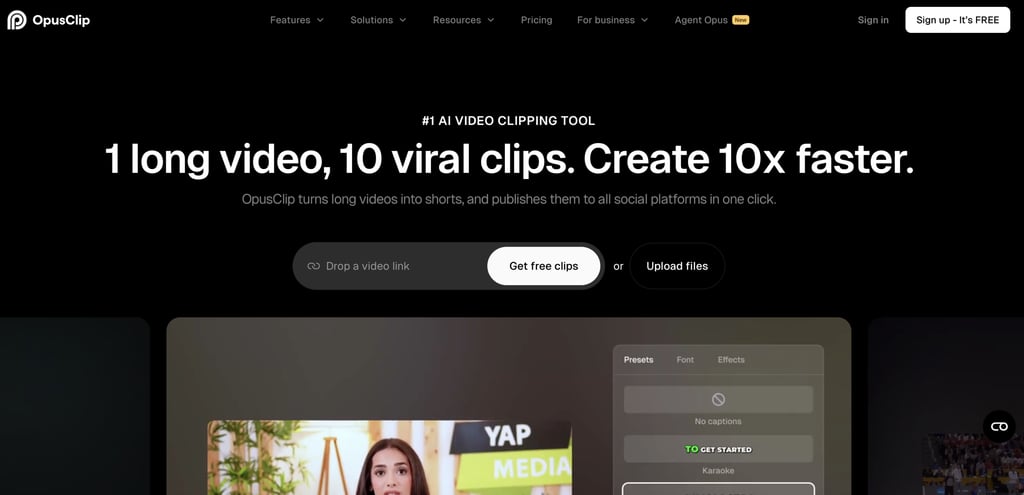
Task: Go to the Pricing page
Action: [x=536, y=20]
